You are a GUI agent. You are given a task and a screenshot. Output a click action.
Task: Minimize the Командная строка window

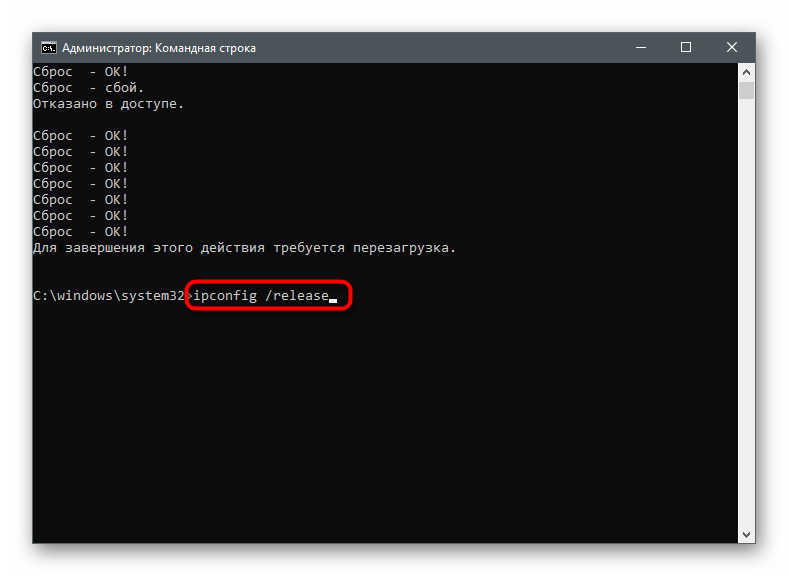coord(641,48)
